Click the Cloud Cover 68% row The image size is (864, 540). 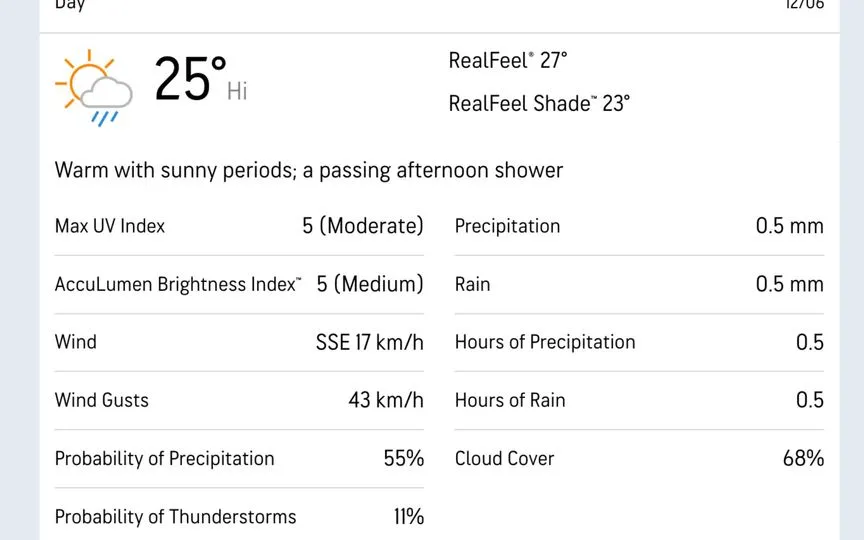[639, 458]
